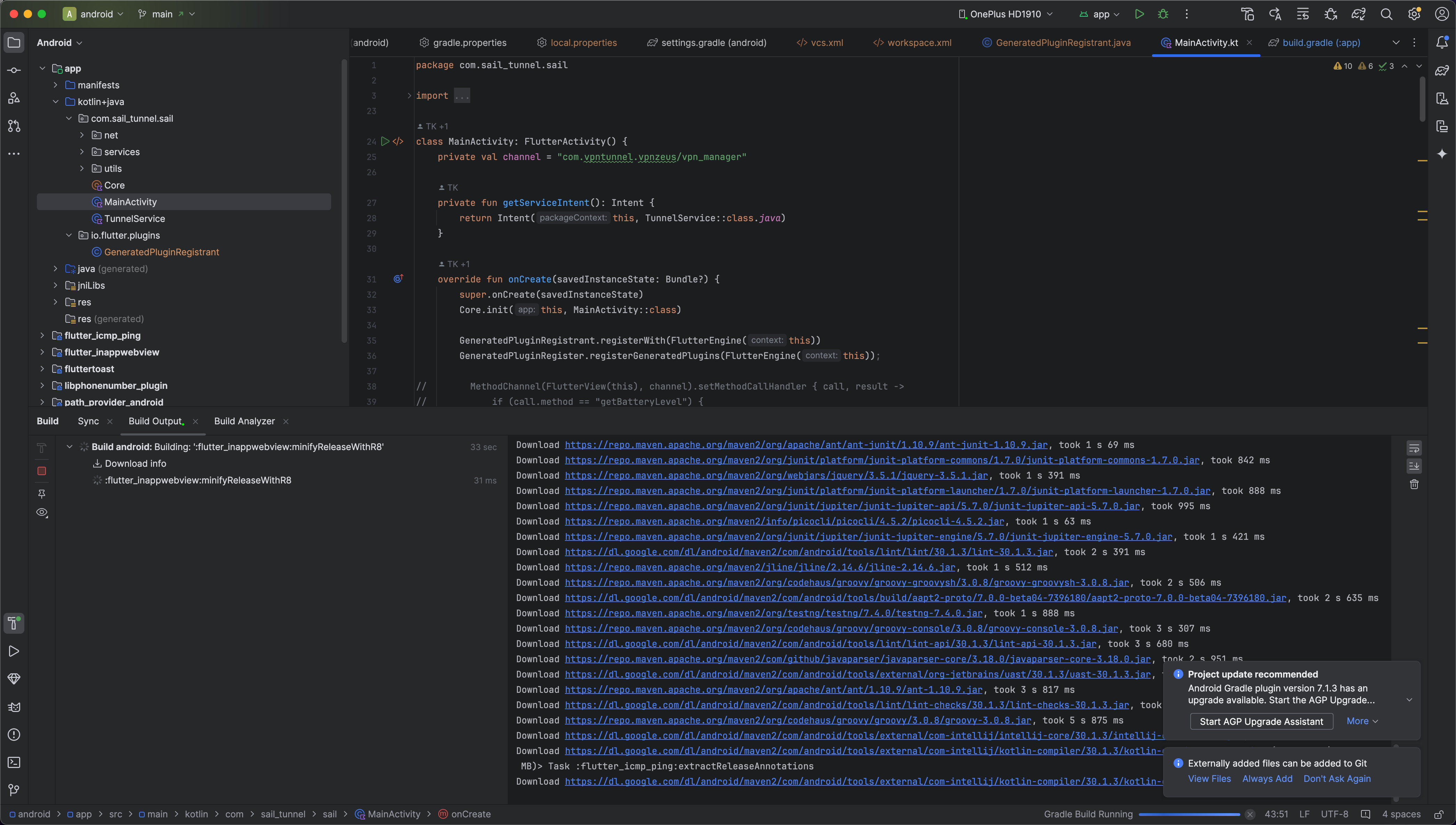1456x825 pixels.
Task: Open the Notifications bell icon
Action: [x=1442, y=42]
